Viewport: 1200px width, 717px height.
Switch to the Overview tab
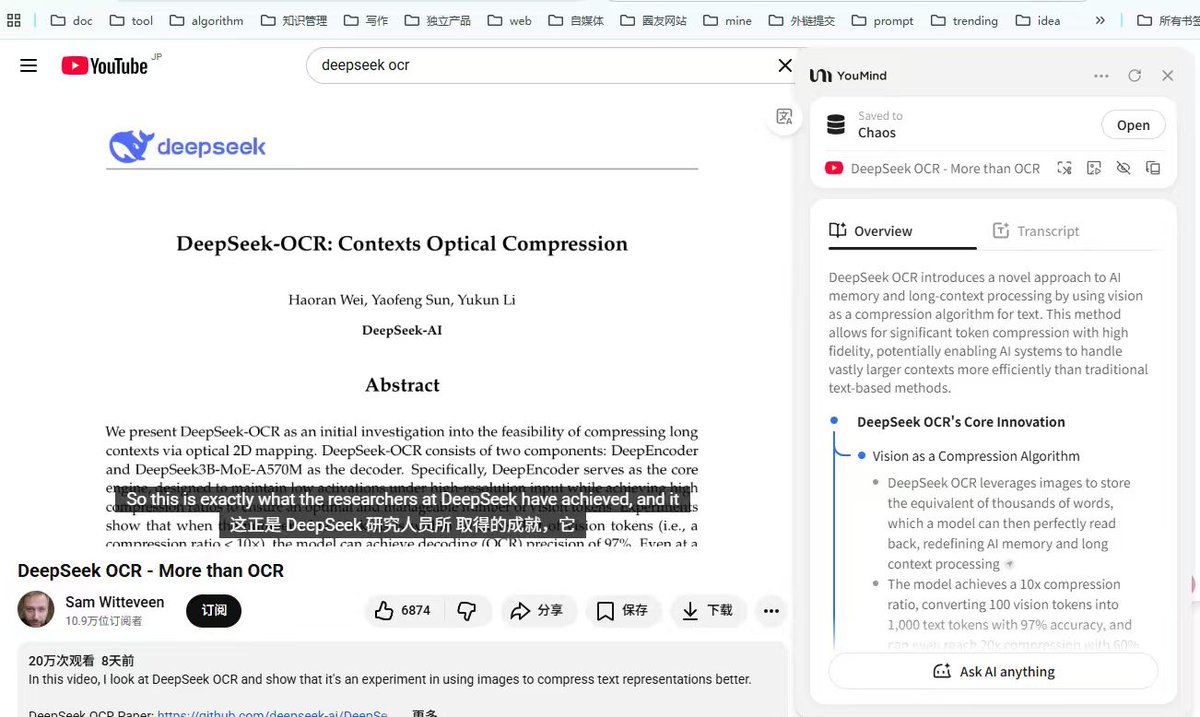[x=871, y=231]
